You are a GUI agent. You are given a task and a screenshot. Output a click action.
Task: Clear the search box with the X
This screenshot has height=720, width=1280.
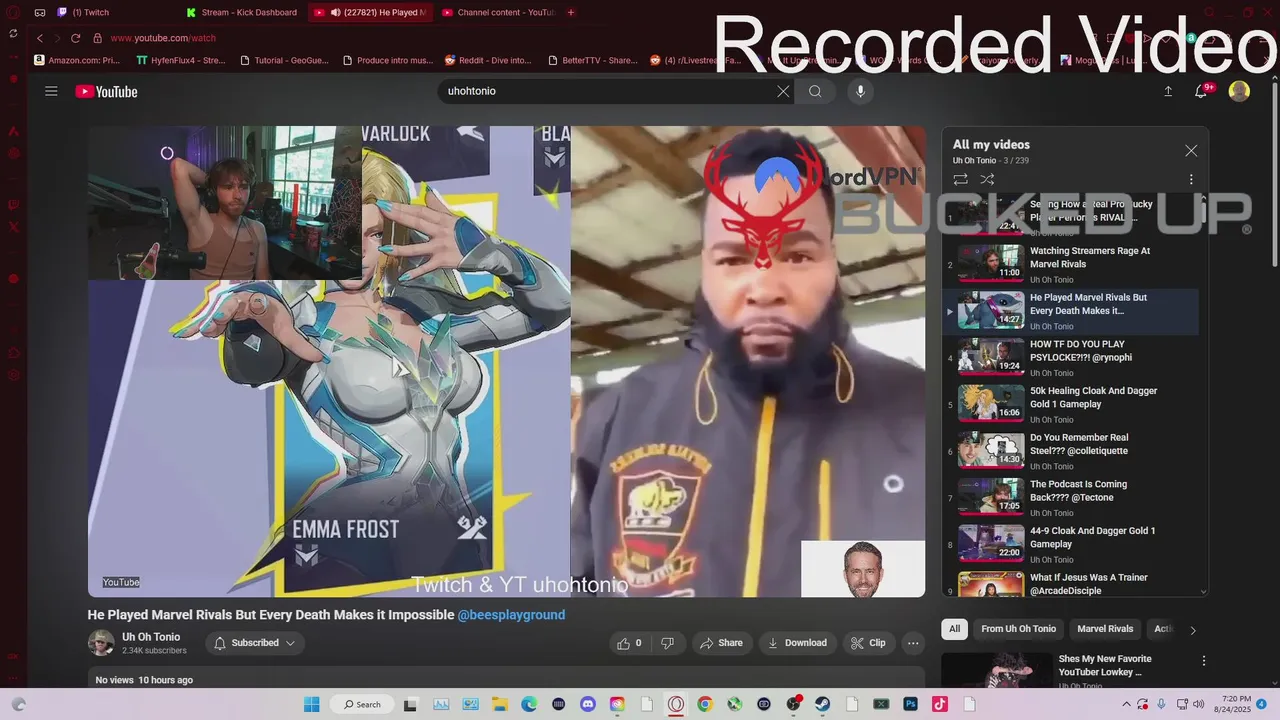tap(783, 91)
